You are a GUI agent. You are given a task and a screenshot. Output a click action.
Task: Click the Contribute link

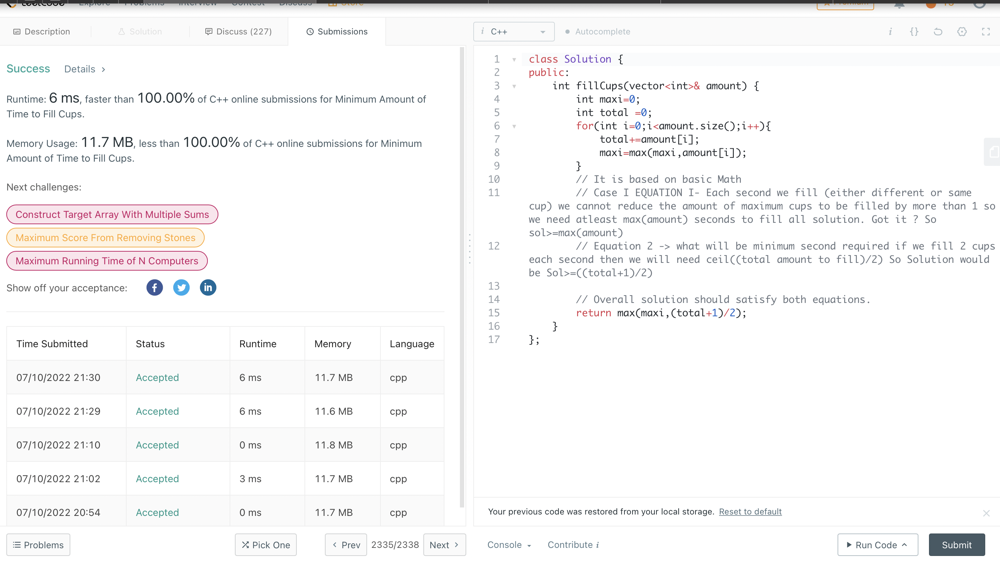pyautogui.click(x=573, y=545)
